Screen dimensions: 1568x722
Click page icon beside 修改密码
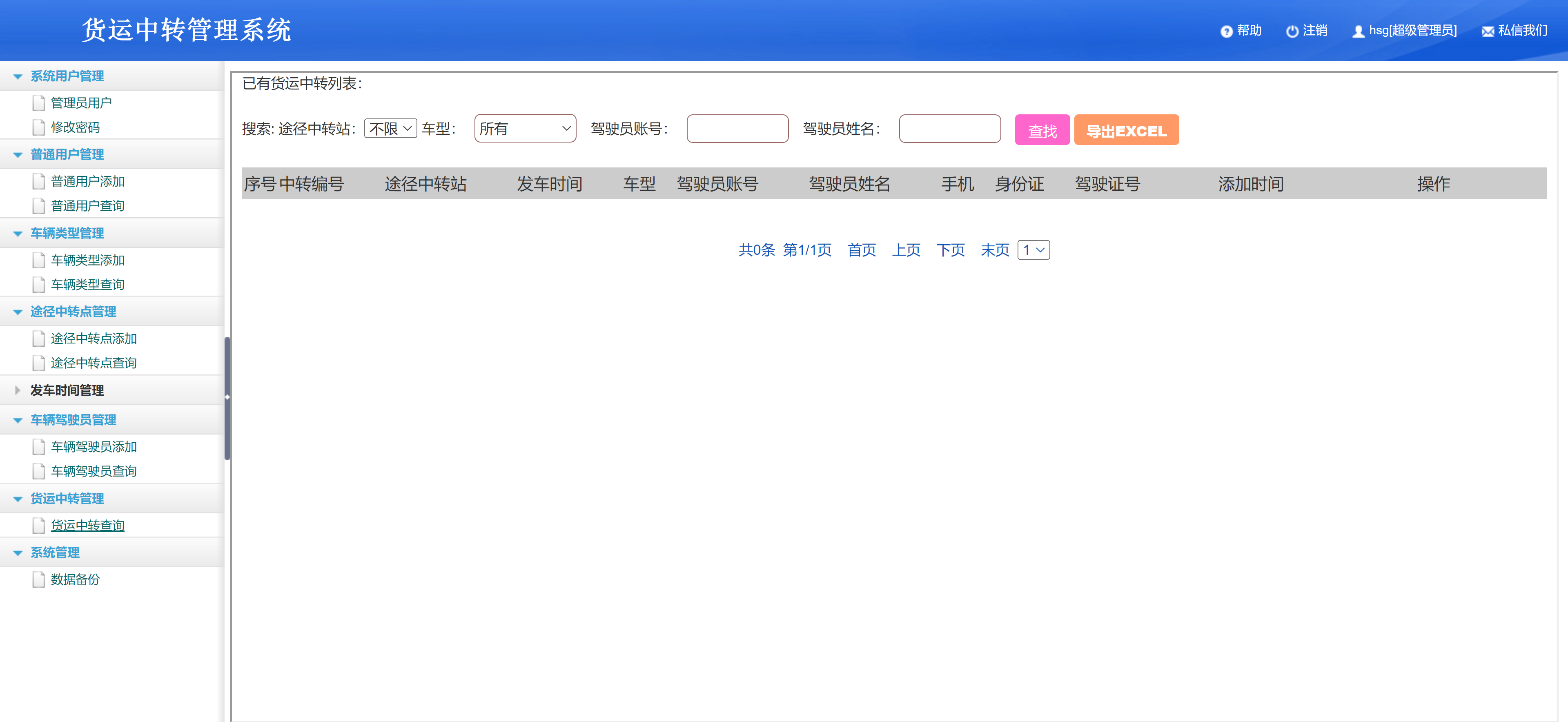click(x=38, y=127)
